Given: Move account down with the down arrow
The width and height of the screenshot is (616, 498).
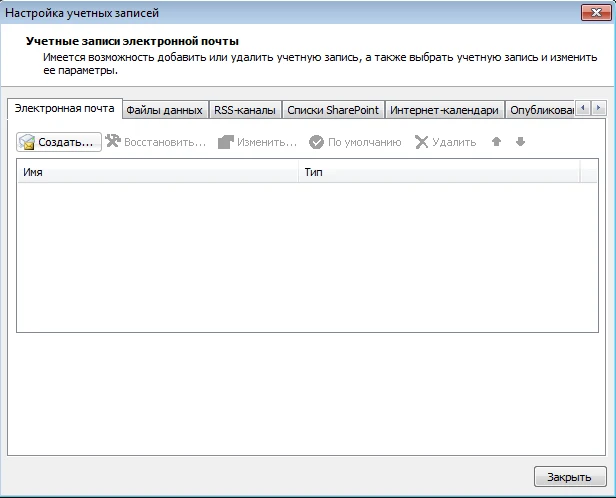Looking at the screenshot, I should [520, 142].
